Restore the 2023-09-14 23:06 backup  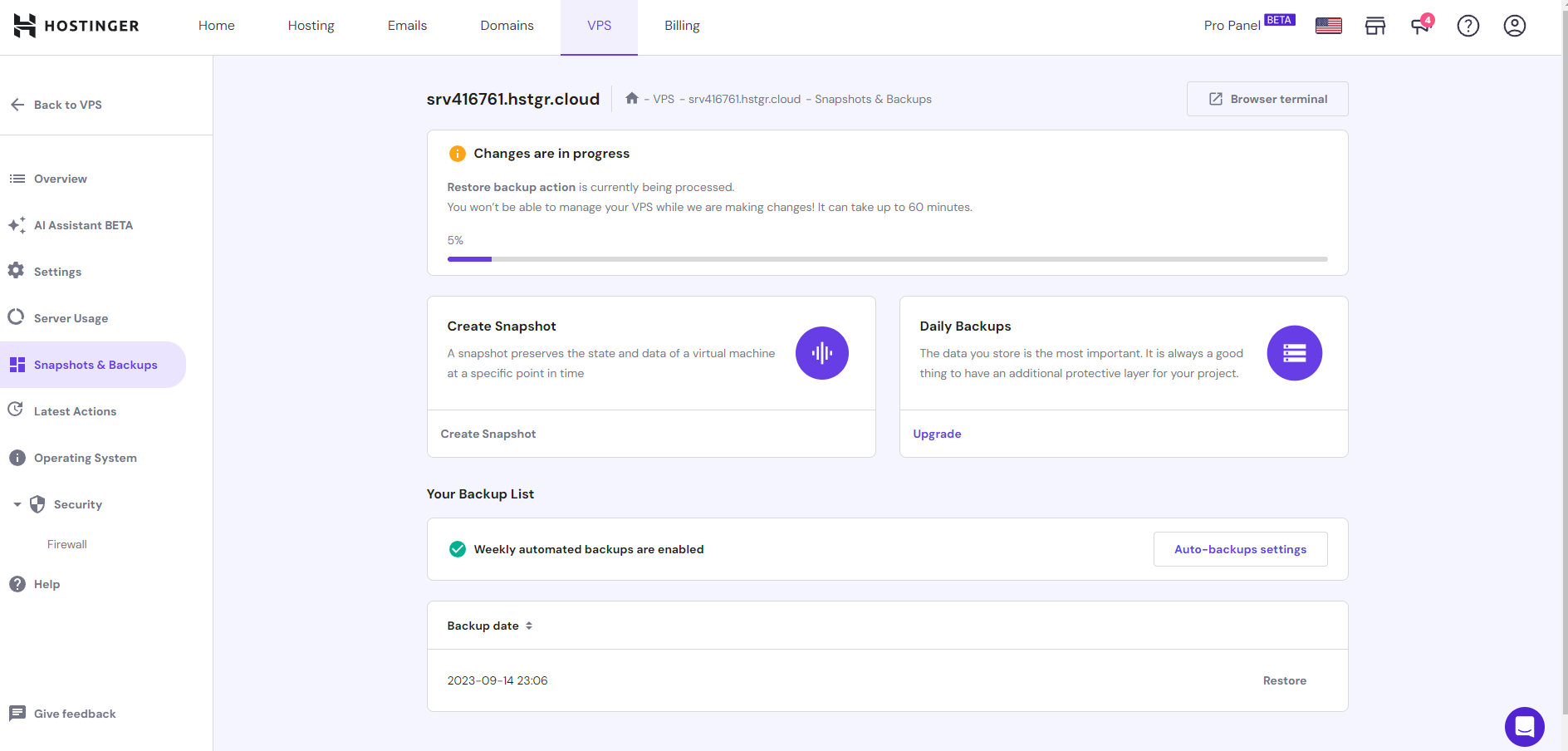click(x=1285, y=680)
